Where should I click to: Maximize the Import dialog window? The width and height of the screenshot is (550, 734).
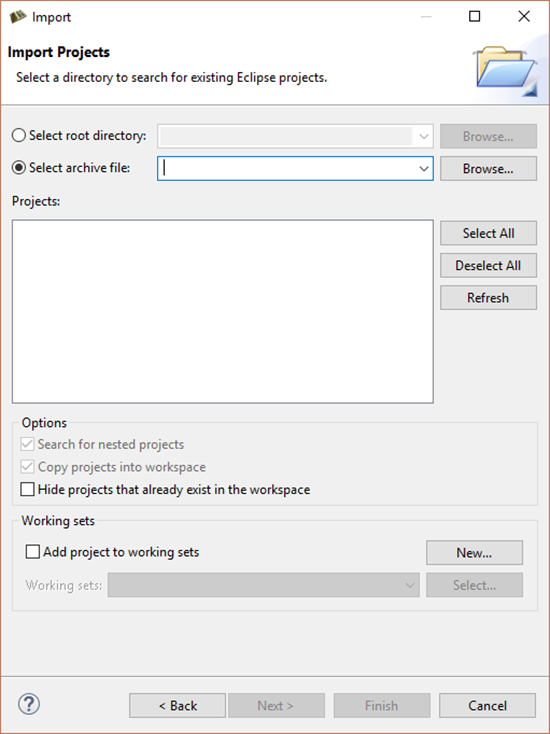tap(475, 16)
